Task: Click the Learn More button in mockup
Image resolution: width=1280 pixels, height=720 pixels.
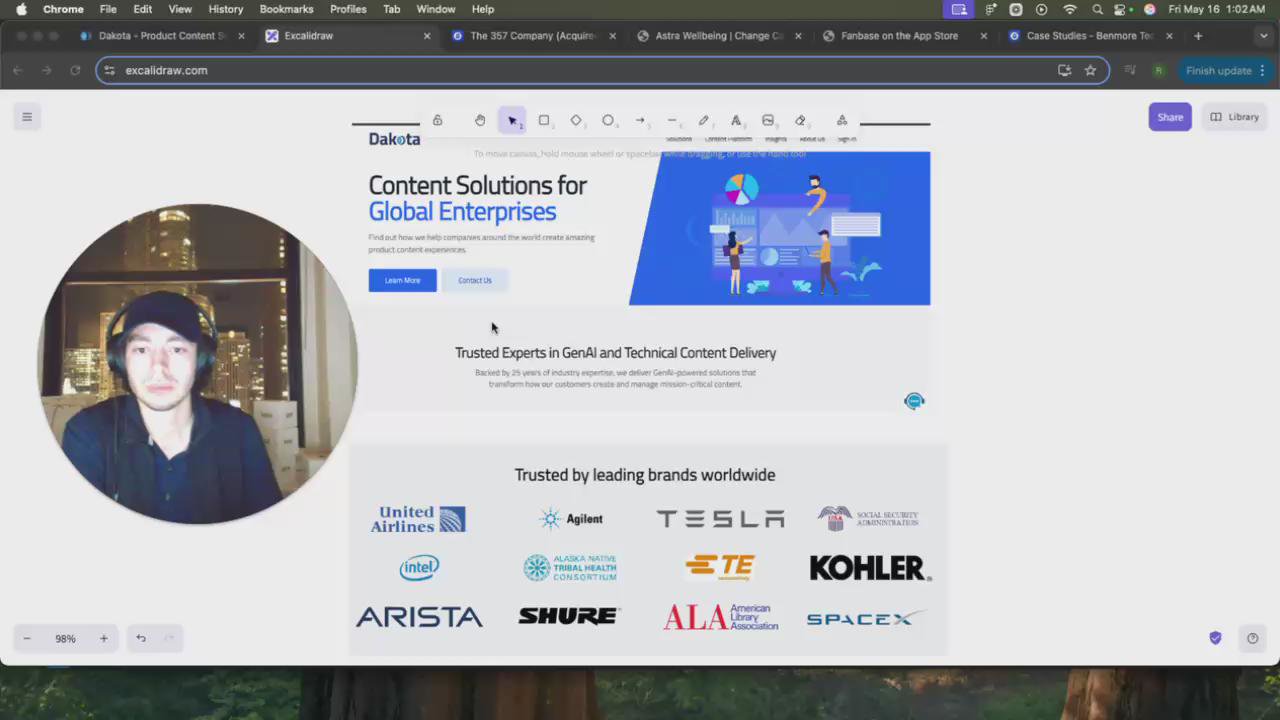Action: [402, 280]
